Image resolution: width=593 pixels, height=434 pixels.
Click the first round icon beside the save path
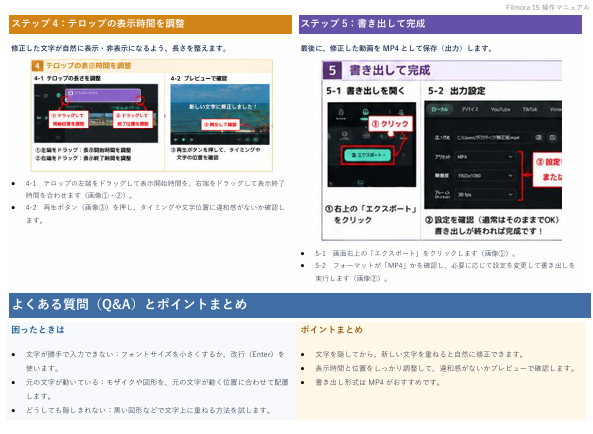539,138
